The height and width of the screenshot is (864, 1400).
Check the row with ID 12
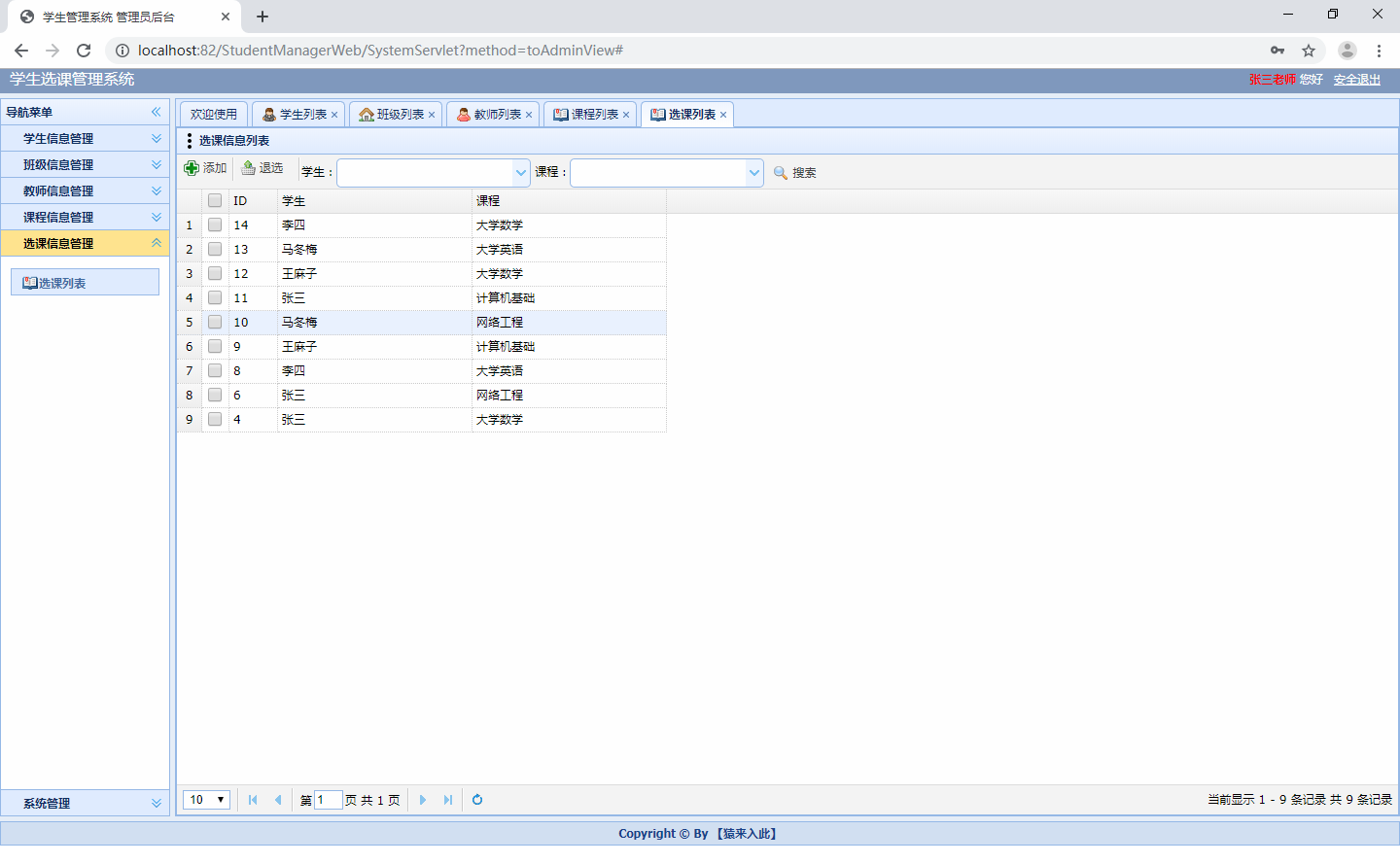(215, 273)
